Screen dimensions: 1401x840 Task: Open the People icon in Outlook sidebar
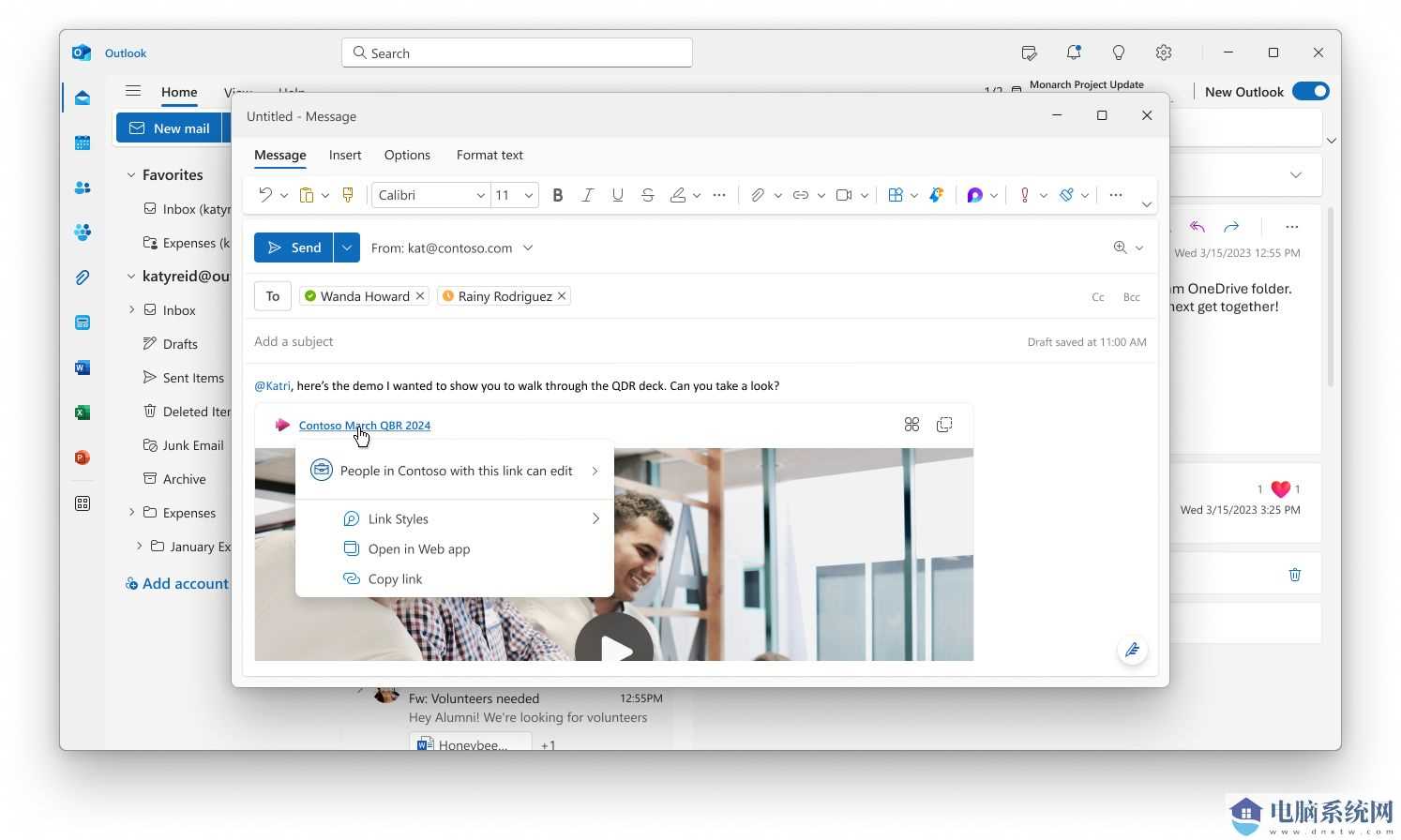[83, 187]
